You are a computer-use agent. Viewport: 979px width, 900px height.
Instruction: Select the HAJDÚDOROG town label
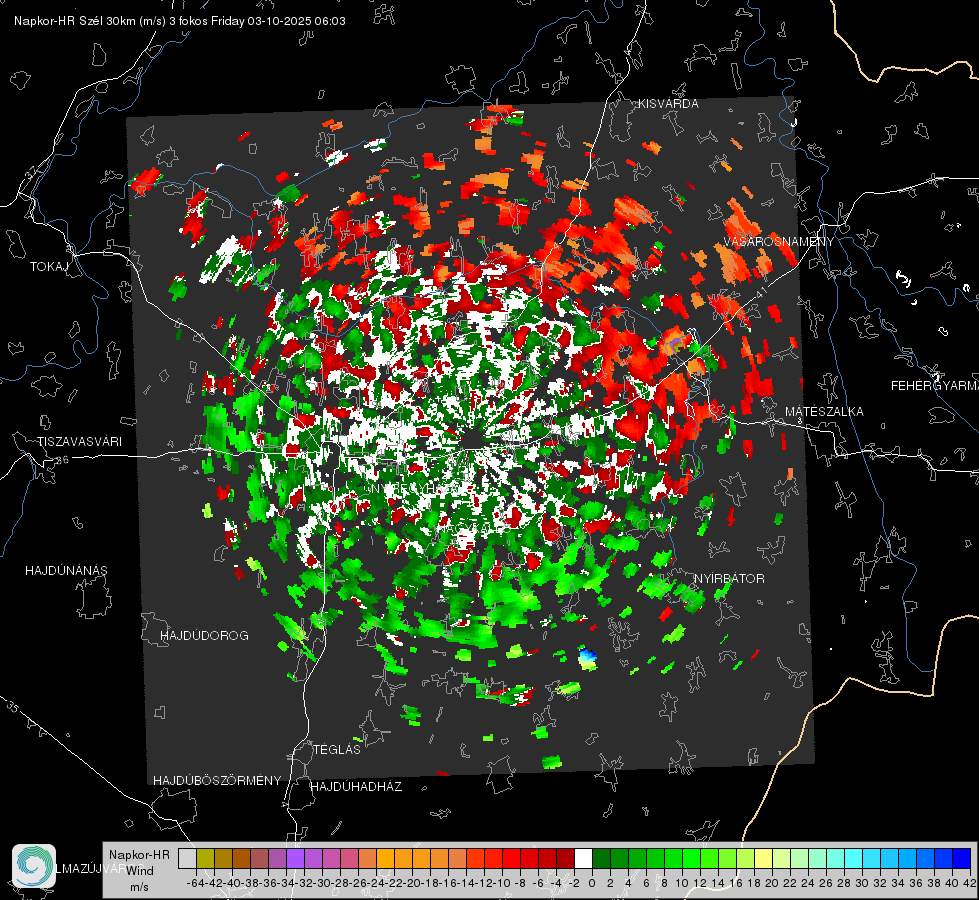[x=204, y=635]
